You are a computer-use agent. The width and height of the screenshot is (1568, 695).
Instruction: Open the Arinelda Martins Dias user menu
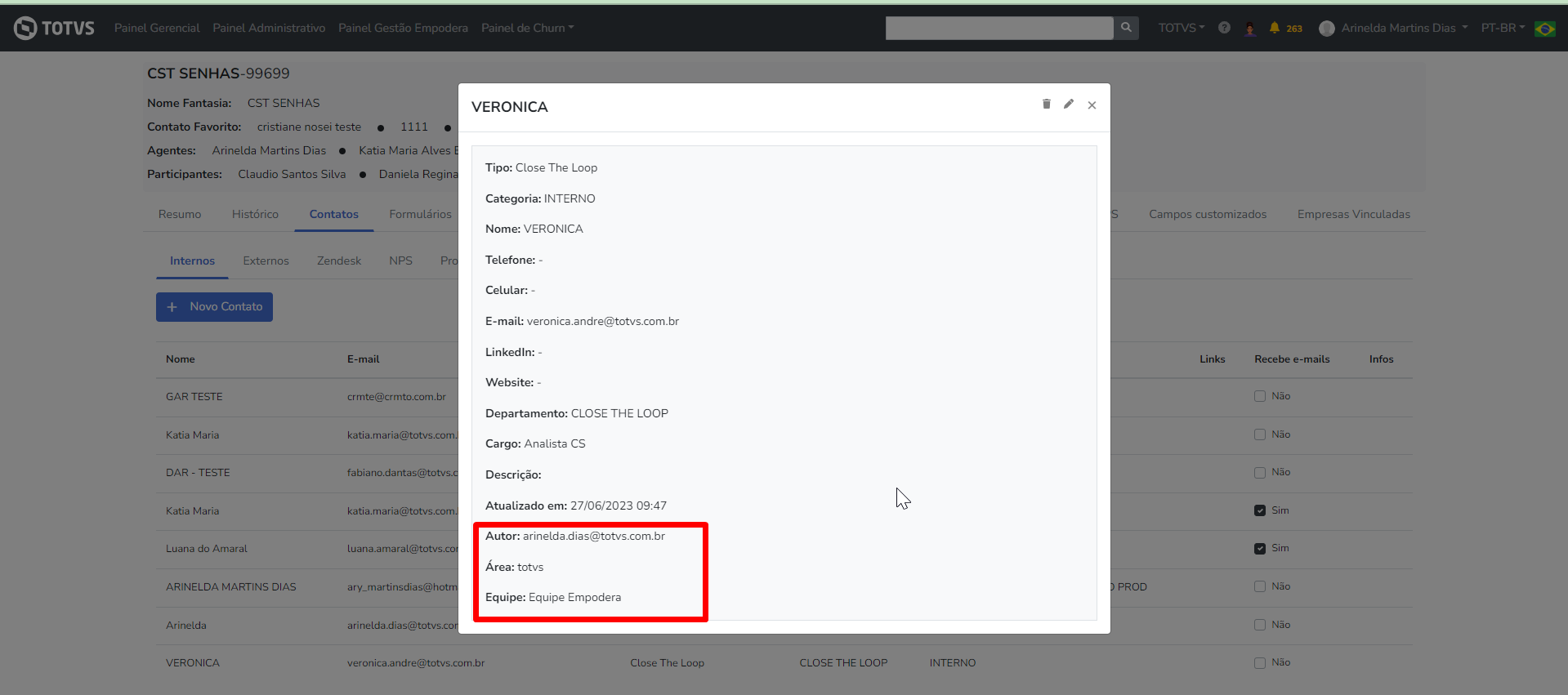coord(1393,28)
